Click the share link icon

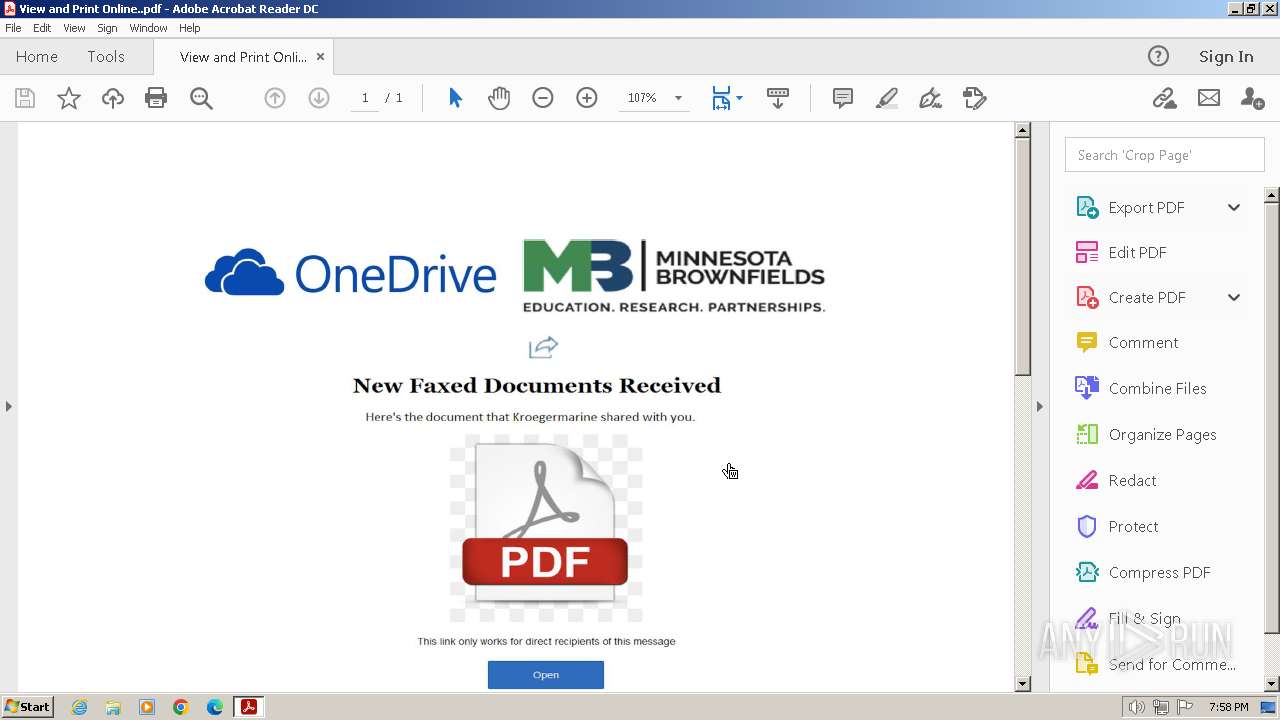(1164, 98)
